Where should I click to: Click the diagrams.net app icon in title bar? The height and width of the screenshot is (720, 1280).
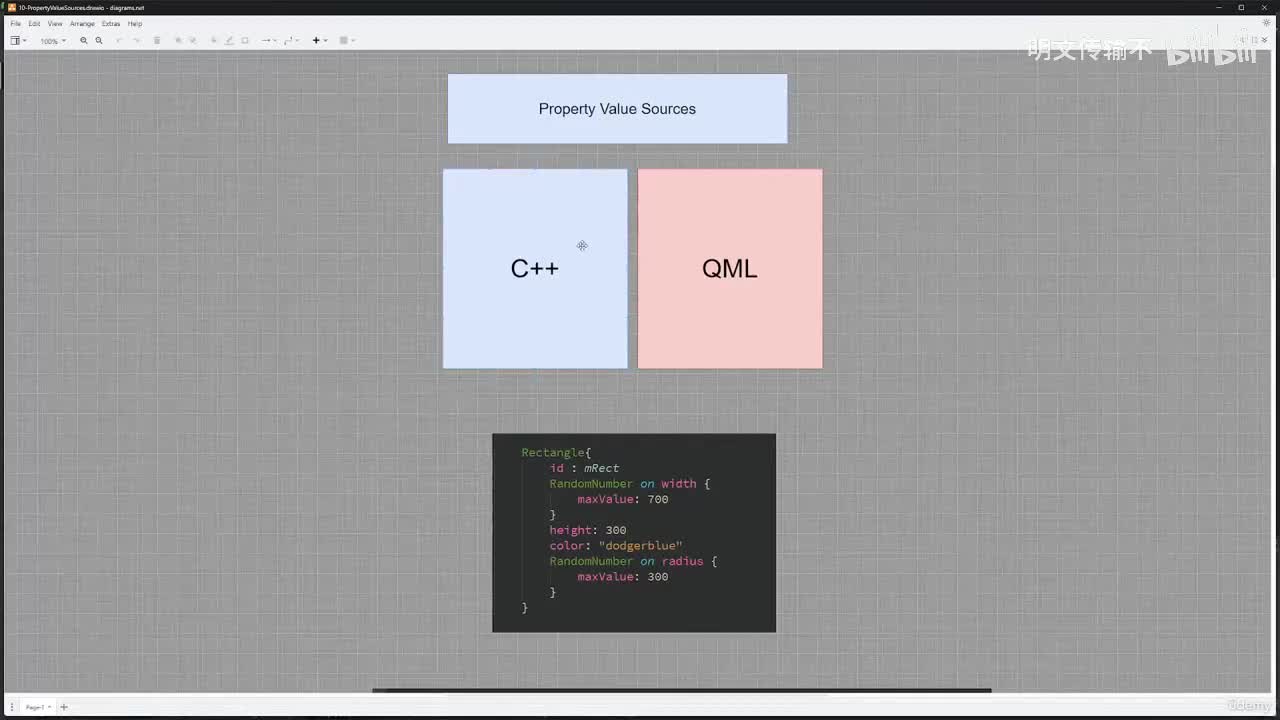[x=12, y=7]
